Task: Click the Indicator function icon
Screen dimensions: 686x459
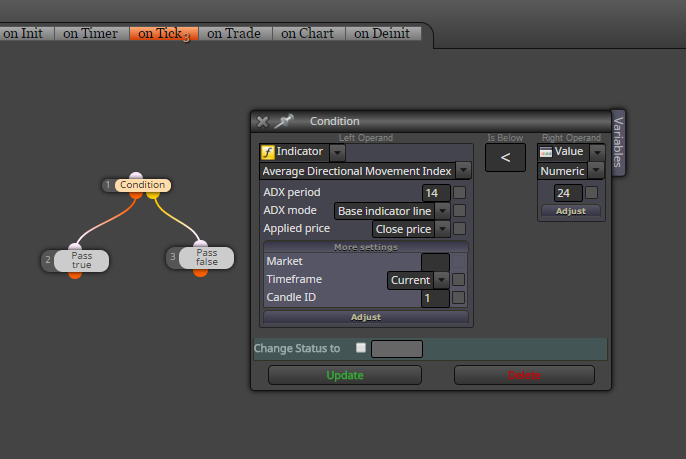Action: pos(268,152)
